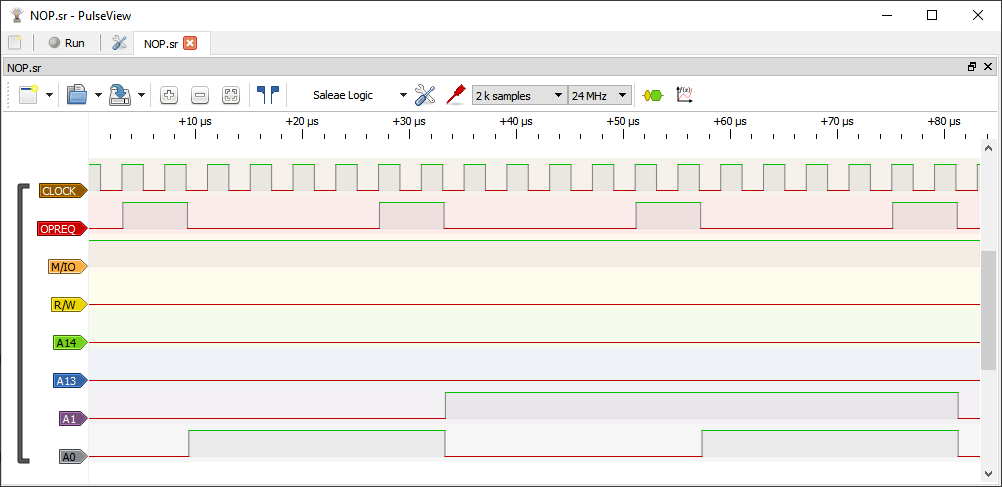Open the settings wrench icon in top bar
1002x487 pixels.
point(119,43)
